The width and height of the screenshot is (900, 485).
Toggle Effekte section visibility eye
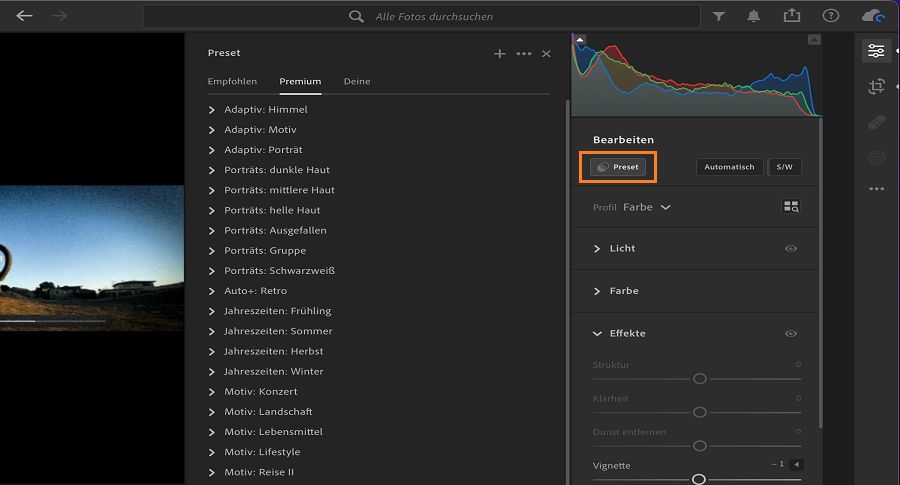[x=790, y=333]
